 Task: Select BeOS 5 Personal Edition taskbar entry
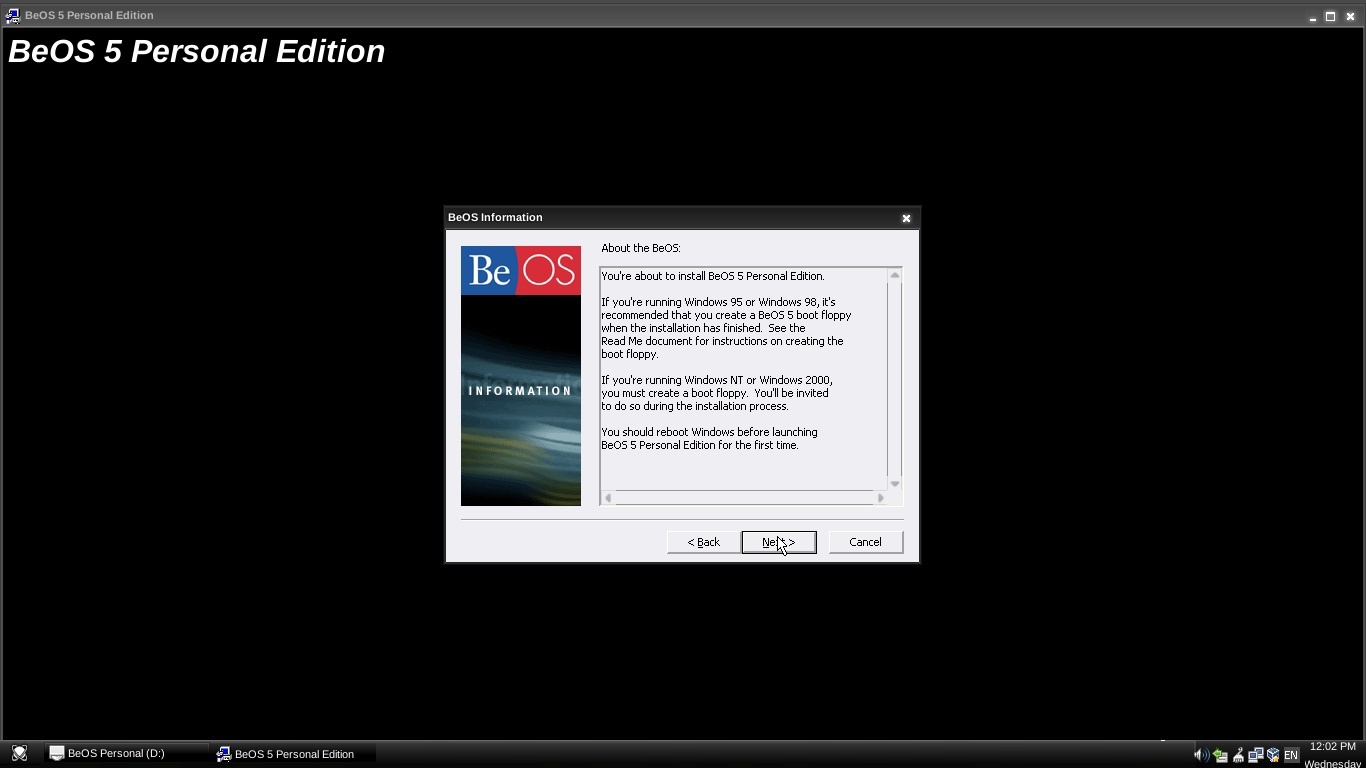point(295,754)
